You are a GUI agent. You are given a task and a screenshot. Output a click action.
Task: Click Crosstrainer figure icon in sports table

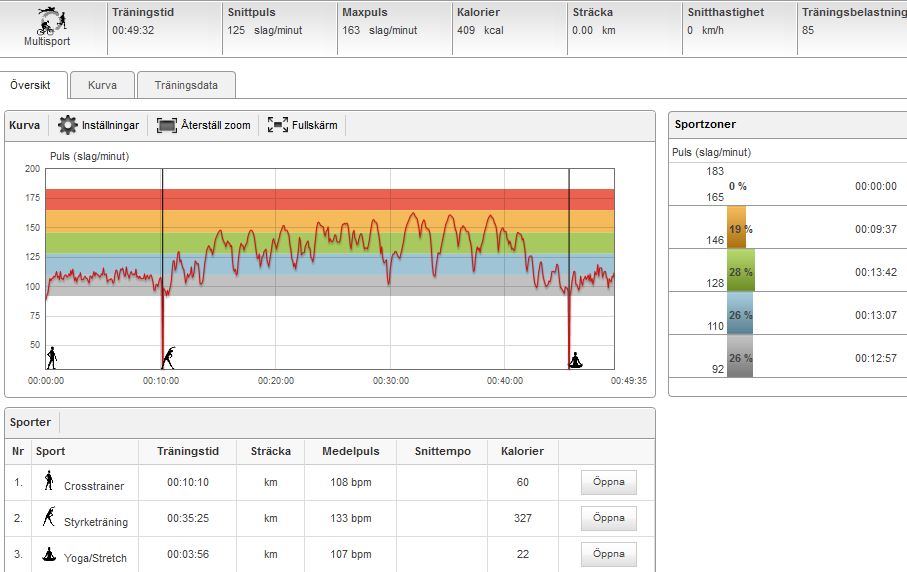click(48, 482)
